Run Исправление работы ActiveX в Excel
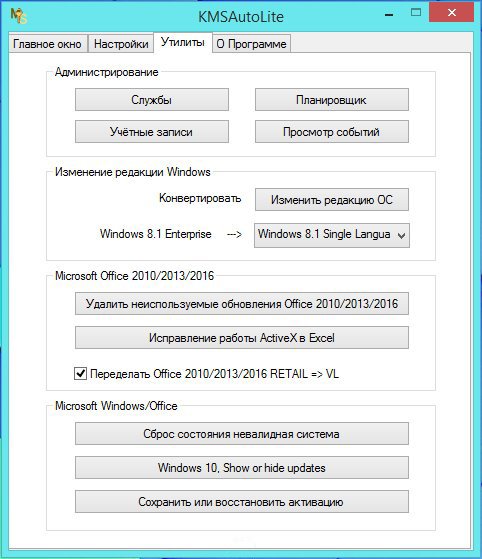482x559 pixels. pos(242,338)
